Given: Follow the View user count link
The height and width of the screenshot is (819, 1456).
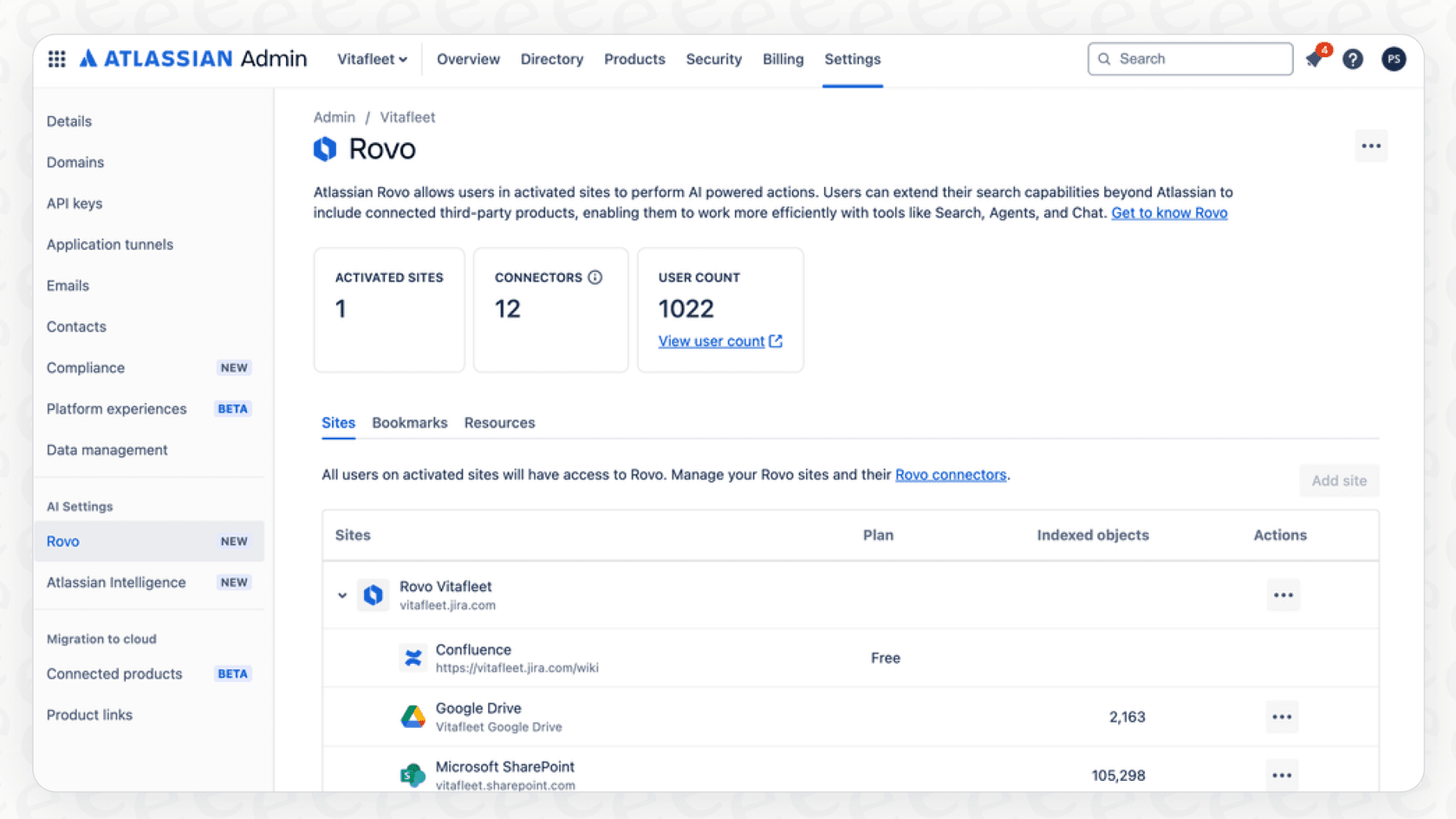Looking at the screenshot, I should [712, 341].
